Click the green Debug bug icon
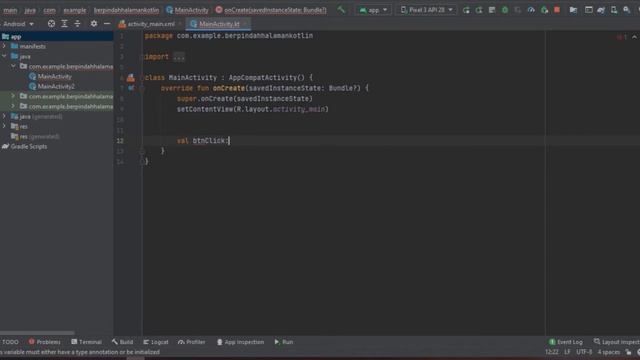640x360 pixels. point(505,10)
